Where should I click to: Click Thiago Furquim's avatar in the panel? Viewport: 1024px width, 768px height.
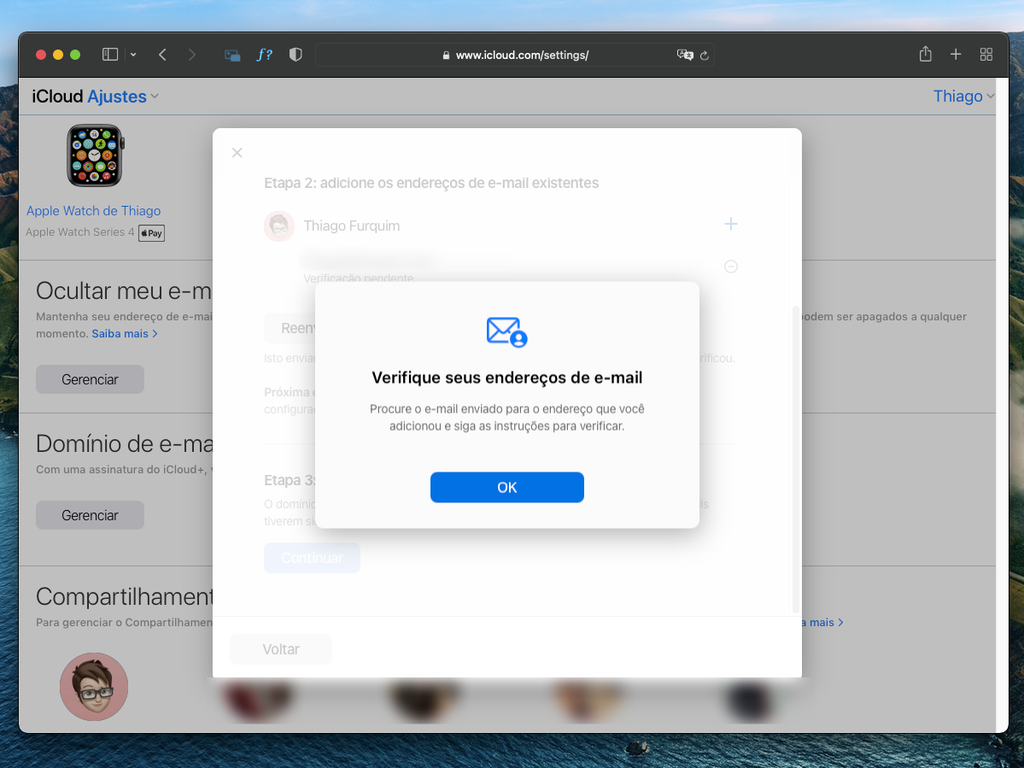[x=279, y=226]
